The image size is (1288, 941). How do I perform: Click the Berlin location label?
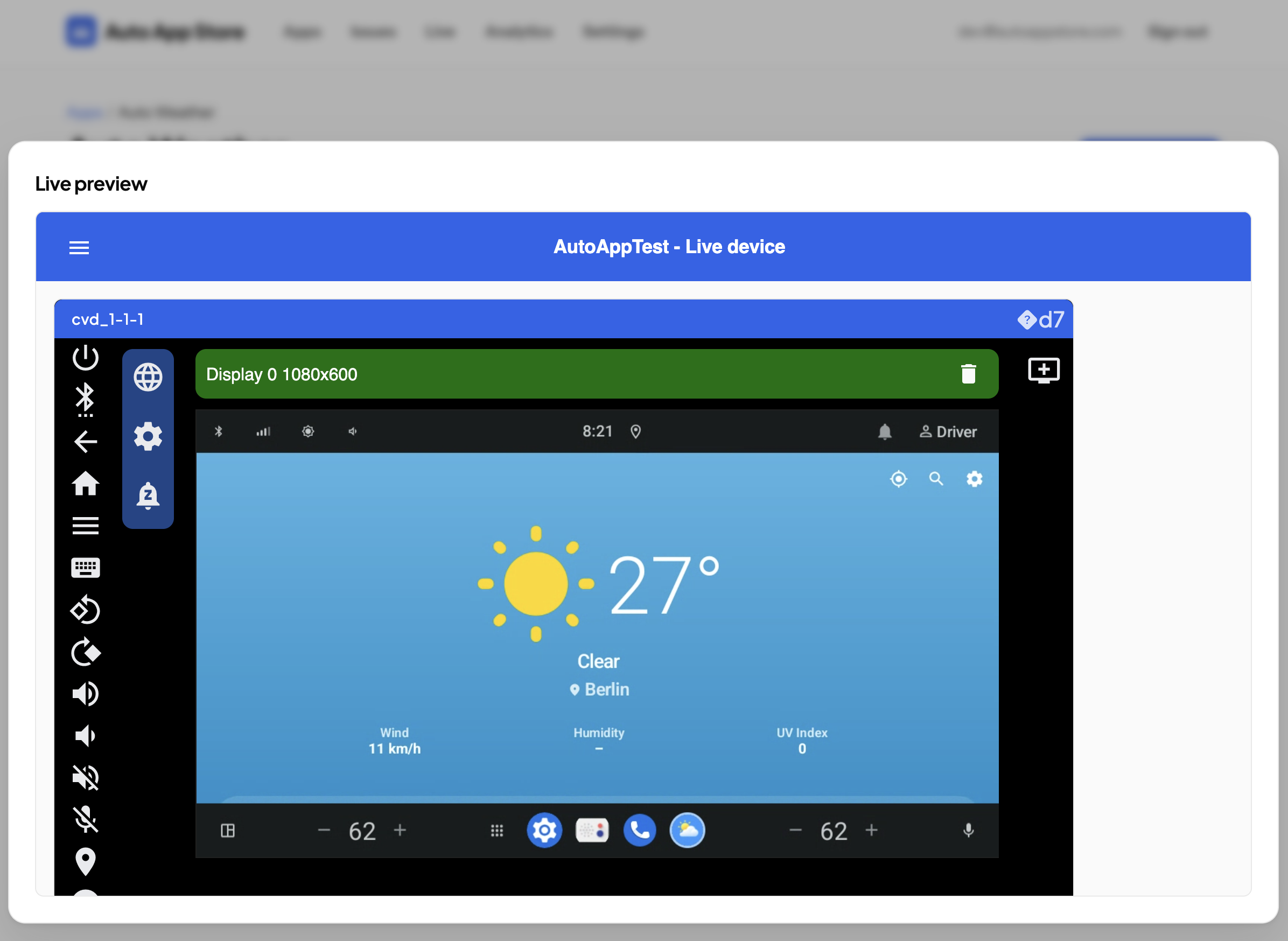tap(600, 689)
